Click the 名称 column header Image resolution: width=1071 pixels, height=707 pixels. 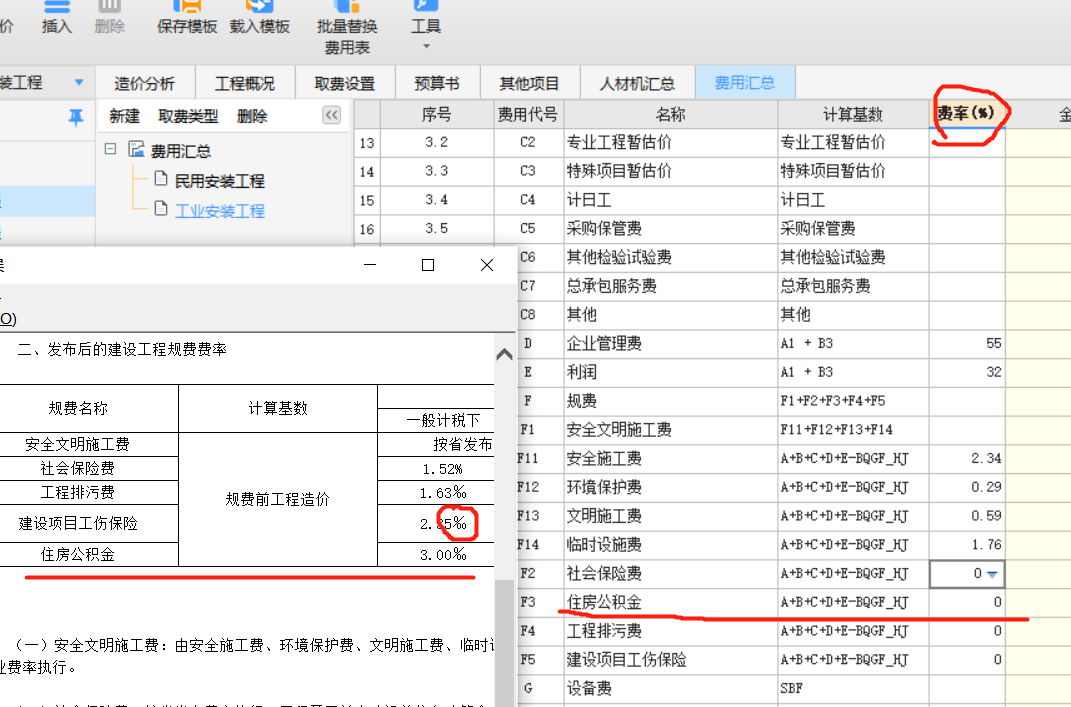670,115
